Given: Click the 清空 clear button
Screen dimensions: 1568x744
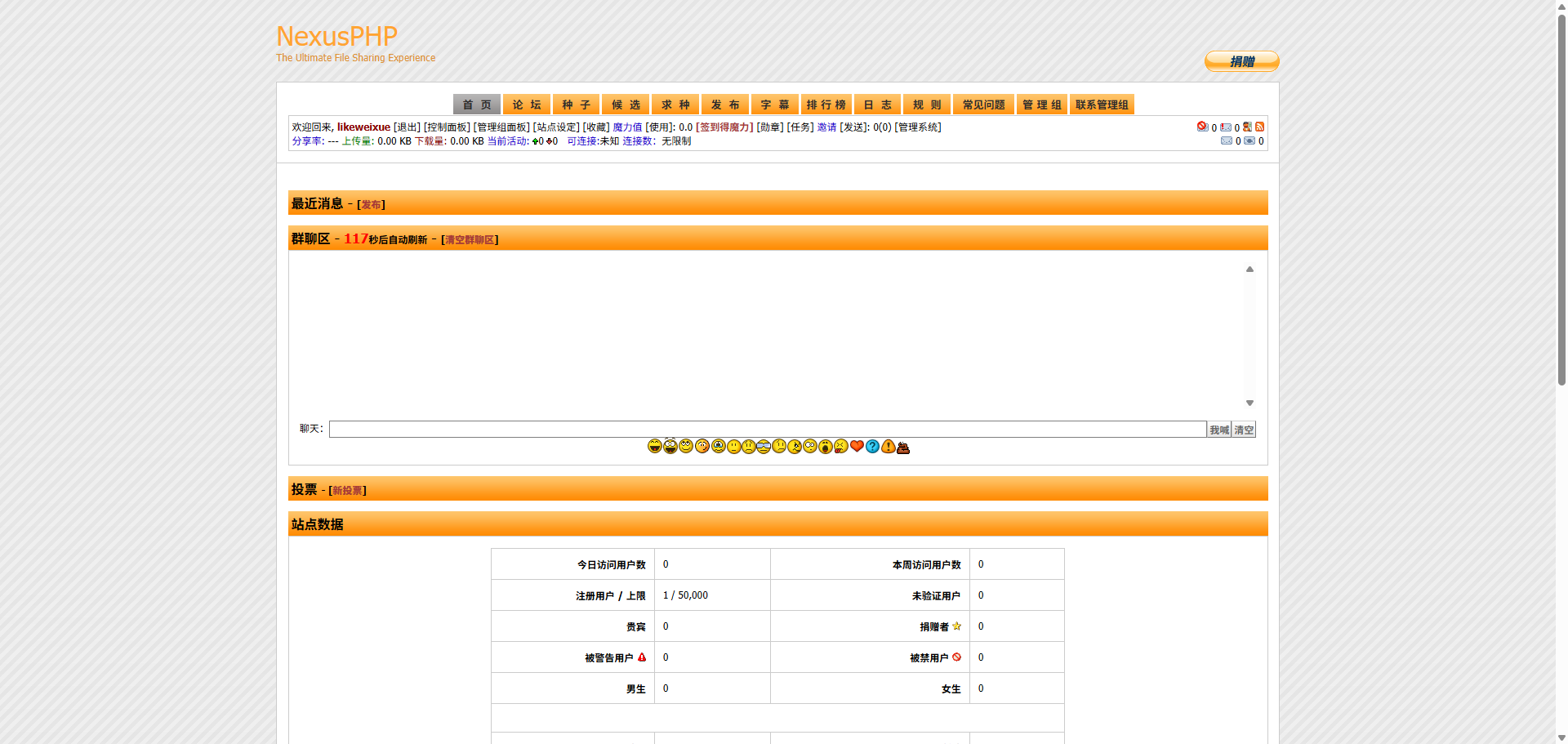Looking at the screenshot, I should coord(1244,430).
